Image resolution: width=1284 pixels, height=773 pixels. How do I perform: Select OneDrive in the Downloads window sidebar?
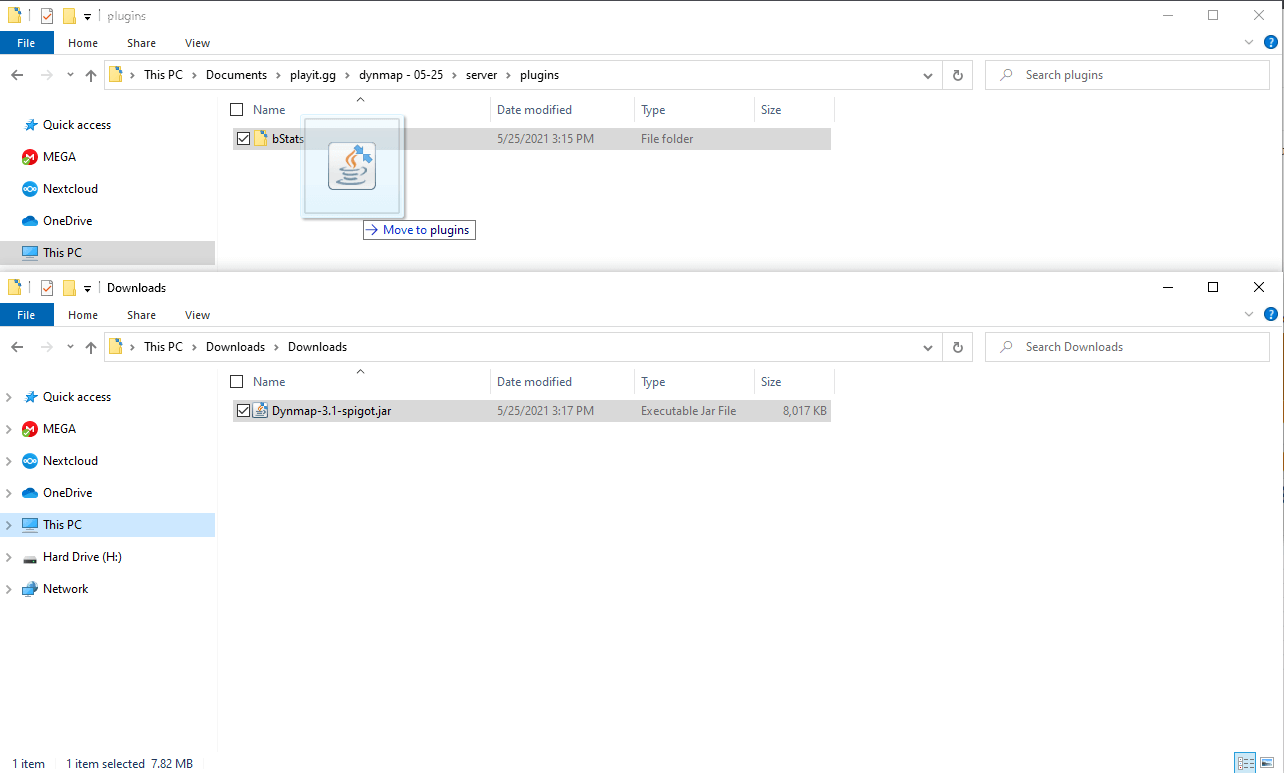[67, 493]
